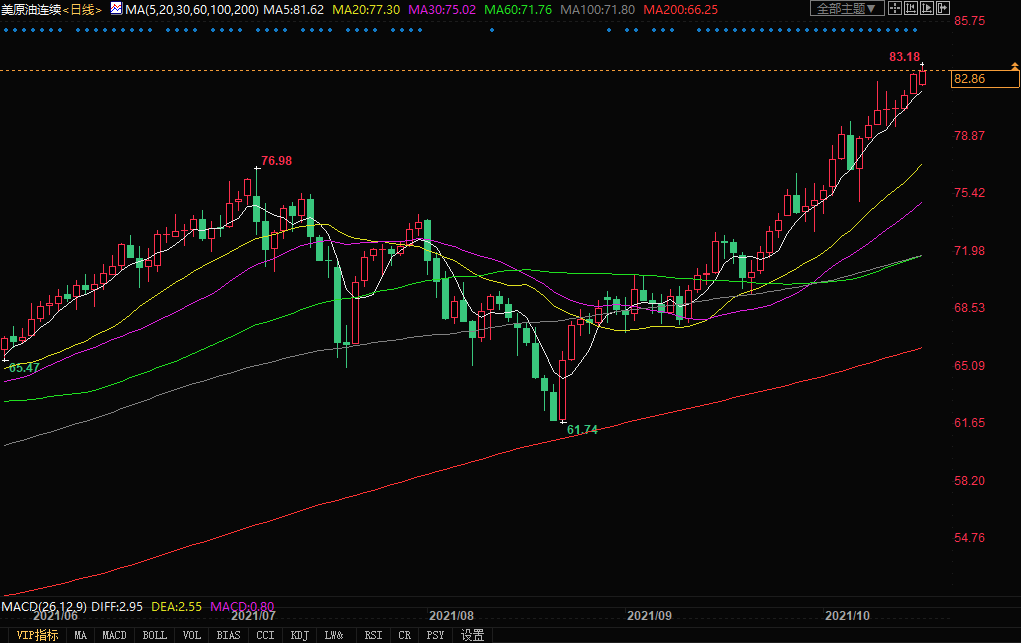The height and width of the screenshot is (643, 1021).
Task: Click the candlestick low marked 61.74
Action: pyautogui.click(x=563, y=422)
